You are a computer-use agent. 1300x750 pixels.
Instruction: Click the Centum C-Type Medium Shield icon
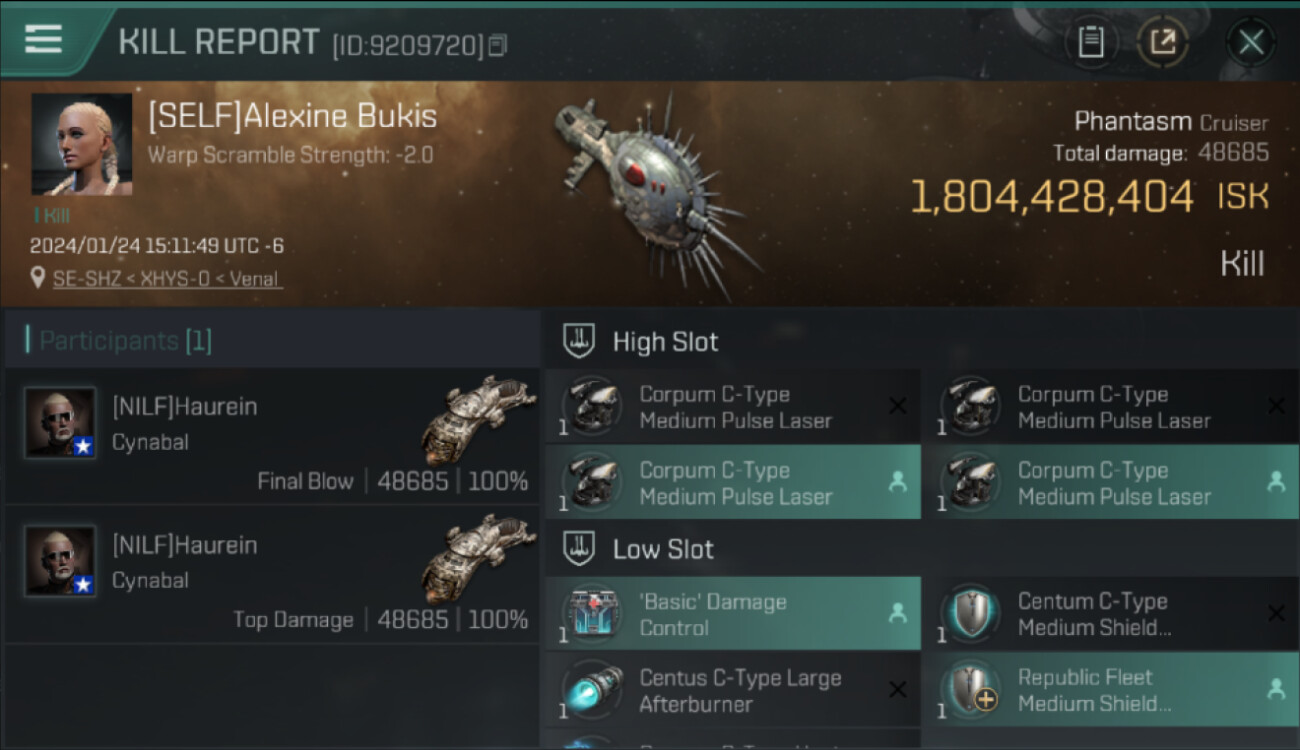coord(970,614)
